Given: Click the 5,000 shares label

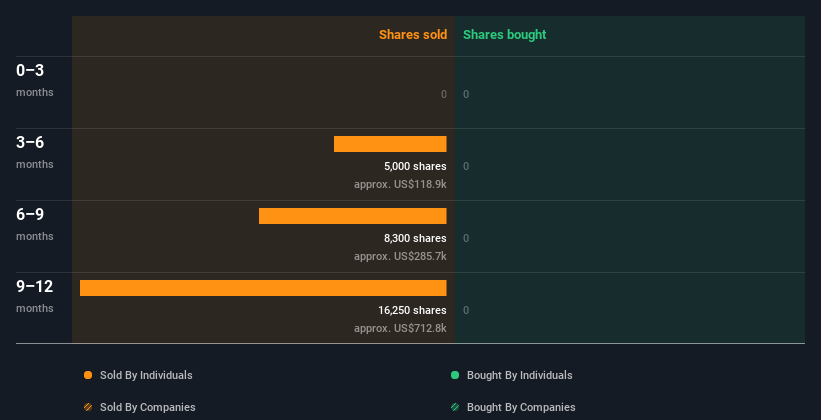Looking at the screenshot, I should tap(415, 166).
